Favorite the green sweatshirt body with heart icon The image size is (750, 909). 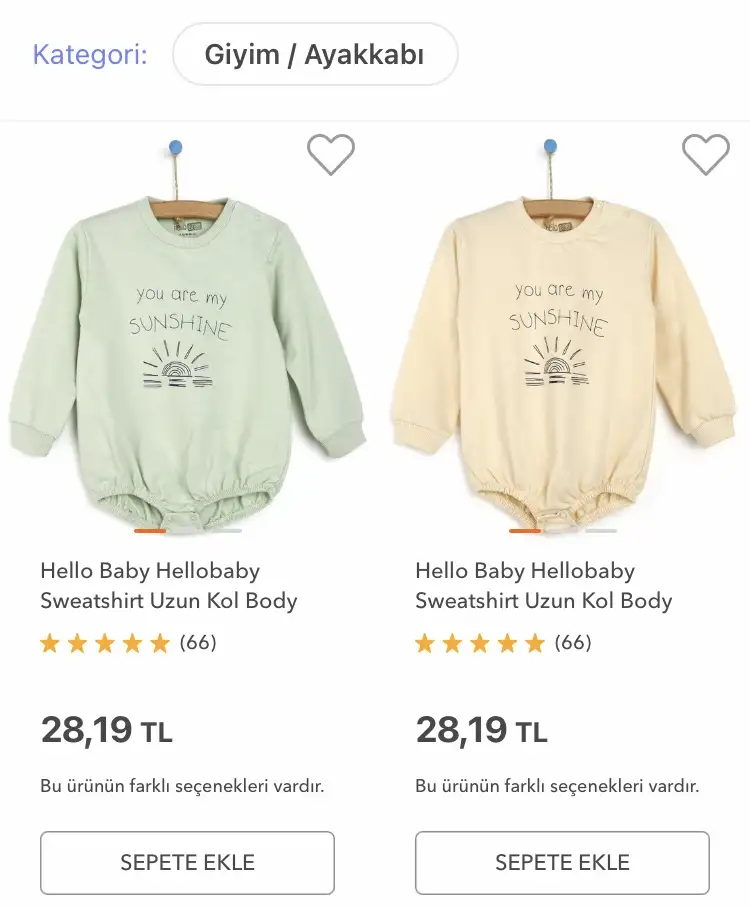click(x=330, y=154)
